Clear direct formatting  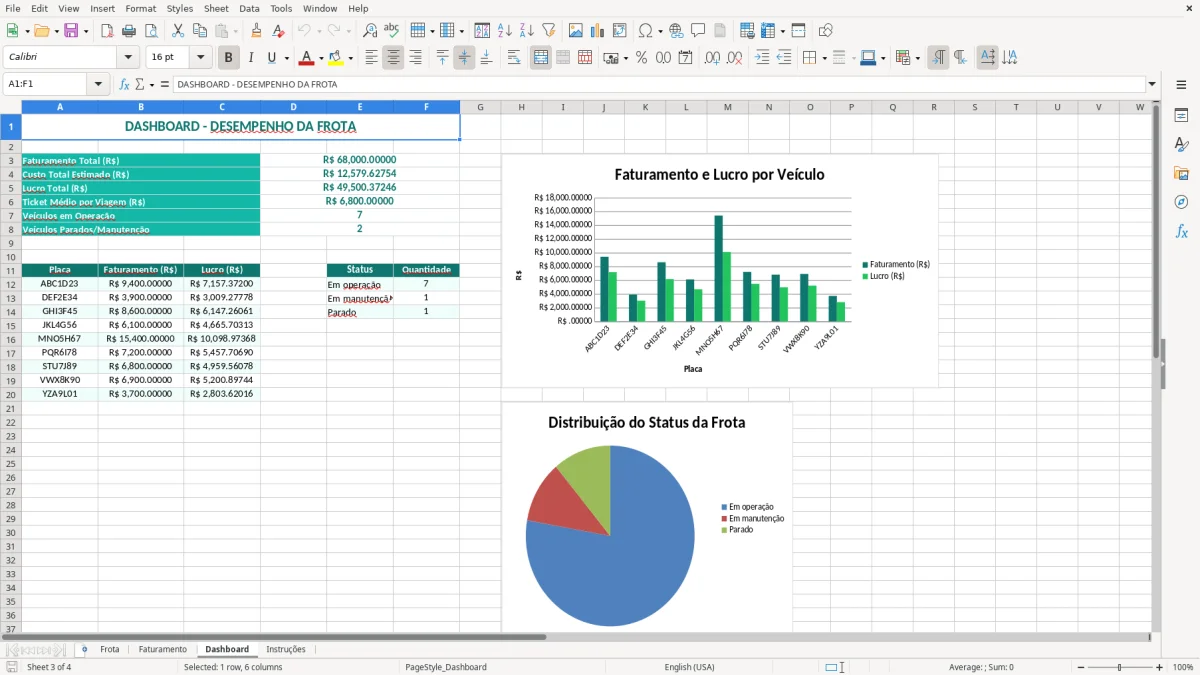click(x=278, y=31)
